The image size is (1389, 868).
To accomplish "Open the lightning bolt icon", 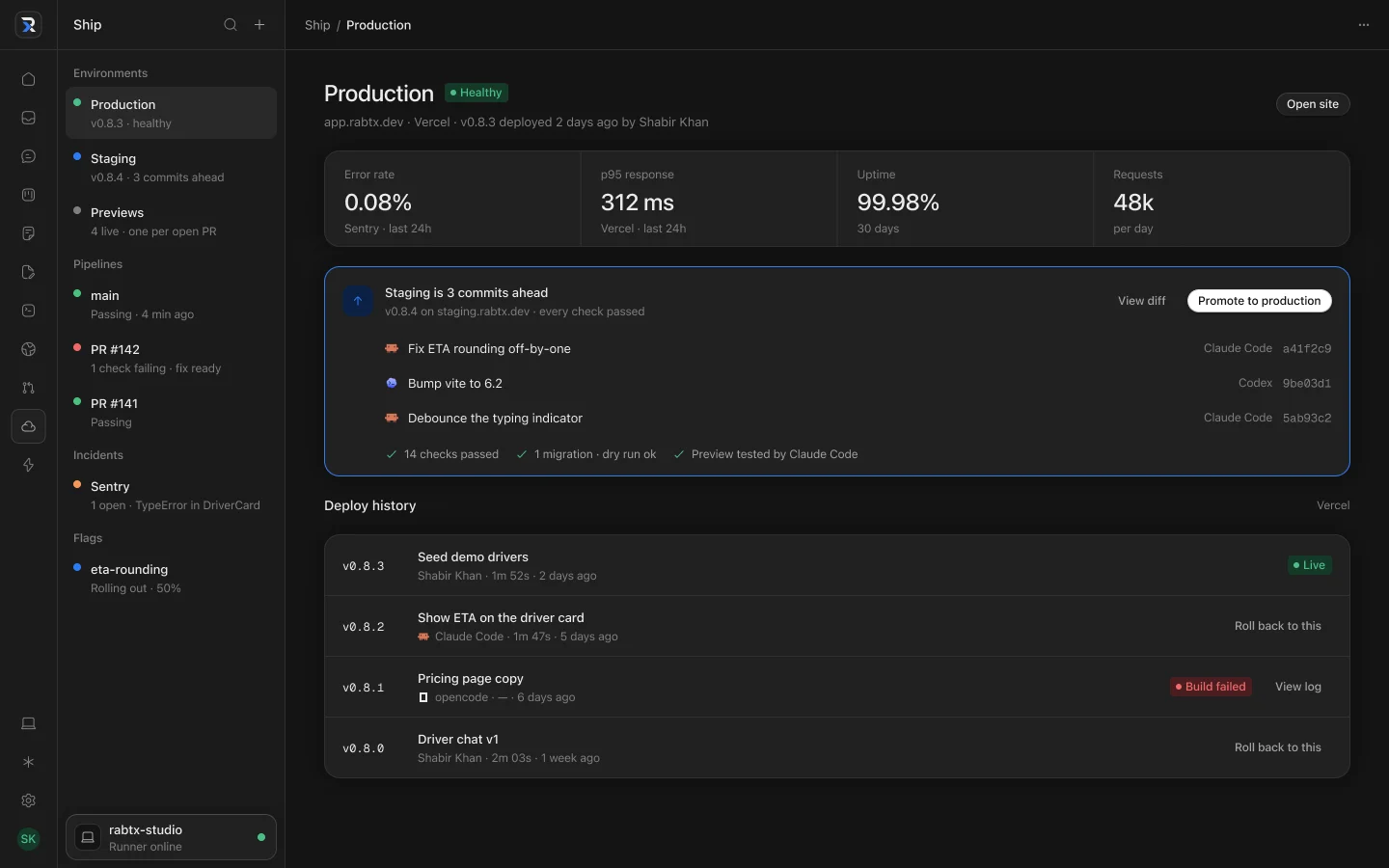I will pos(28,465).
